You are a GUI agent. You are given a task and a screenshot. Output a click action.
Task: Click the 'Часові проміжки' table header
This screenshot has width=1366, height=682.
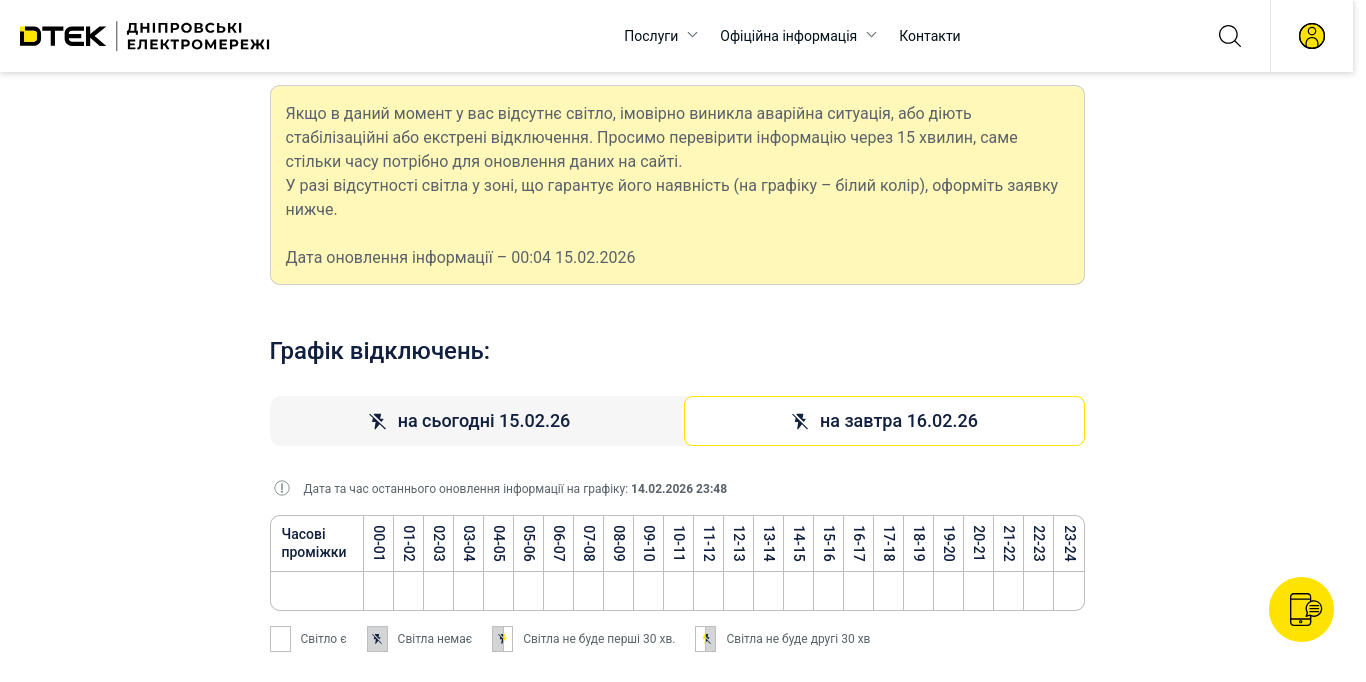point(315,543)
